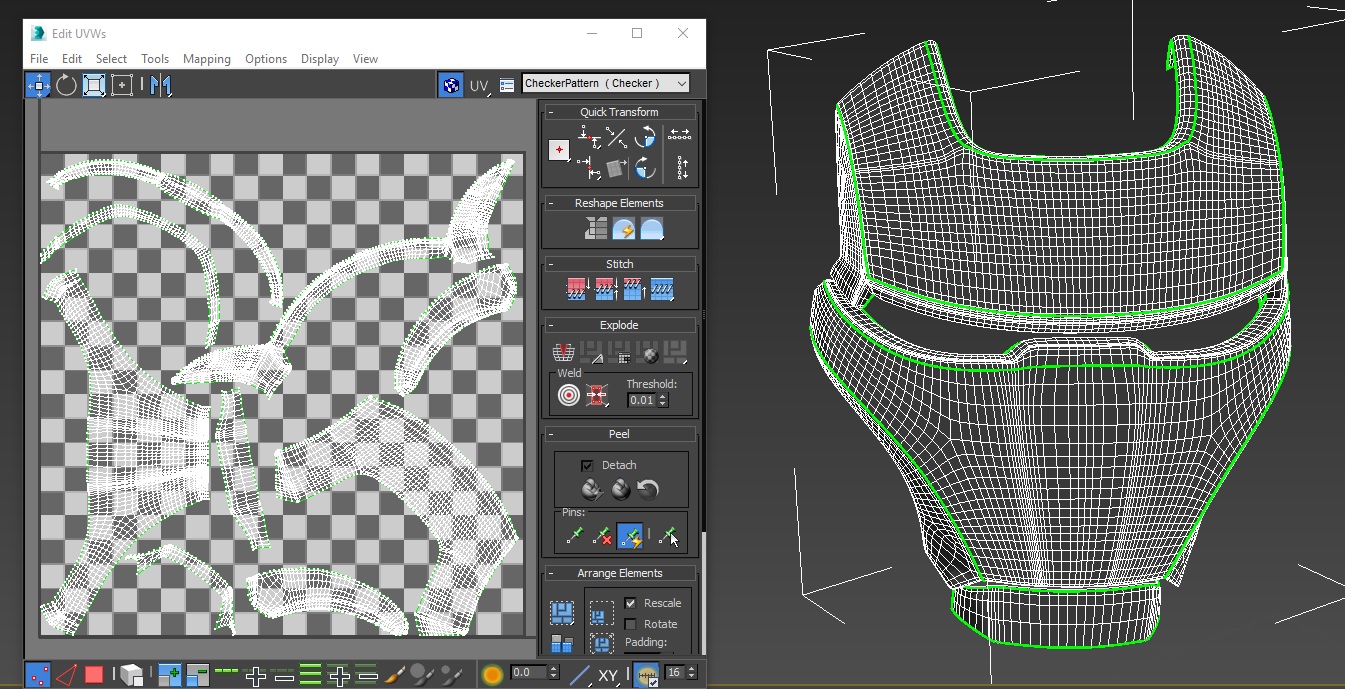Click the weld Threshold value field

click(x=641, y=400)
